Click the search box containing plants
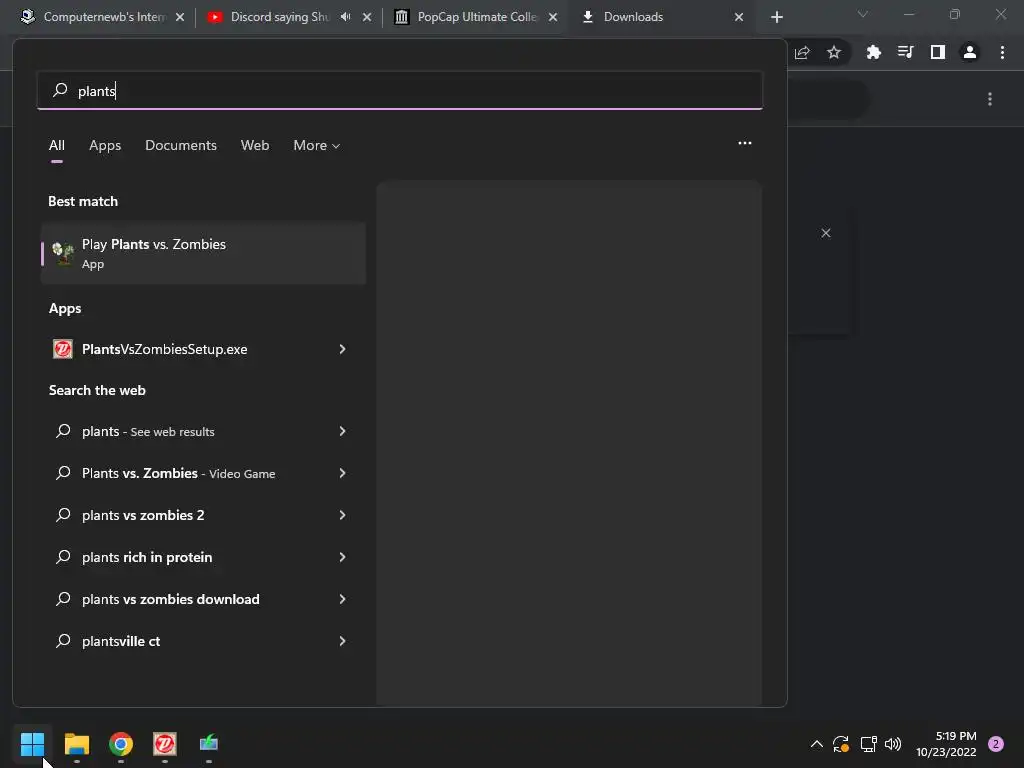This screenshot has width=1024, height=768. point(400,90)
